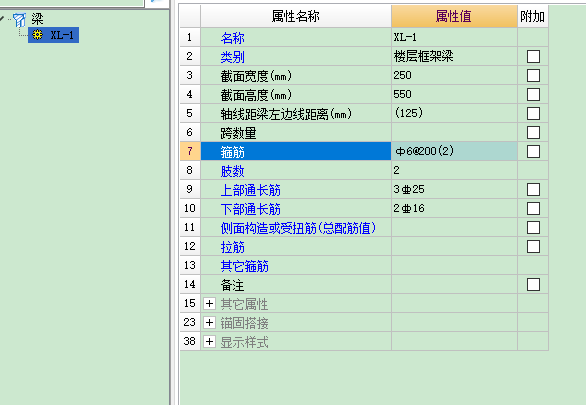This screenshot has width=586, height=405.
Task: Click the 截面宽度(mm) label
Action: pos(256,76)
